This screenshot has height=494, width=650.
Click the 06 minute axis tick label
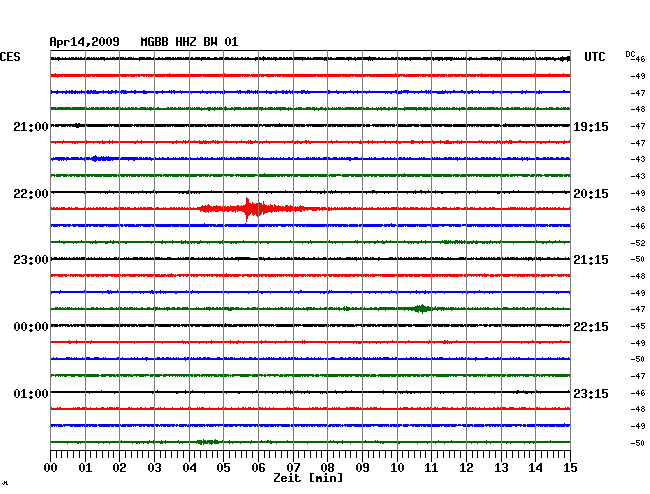tap(258, 467)
